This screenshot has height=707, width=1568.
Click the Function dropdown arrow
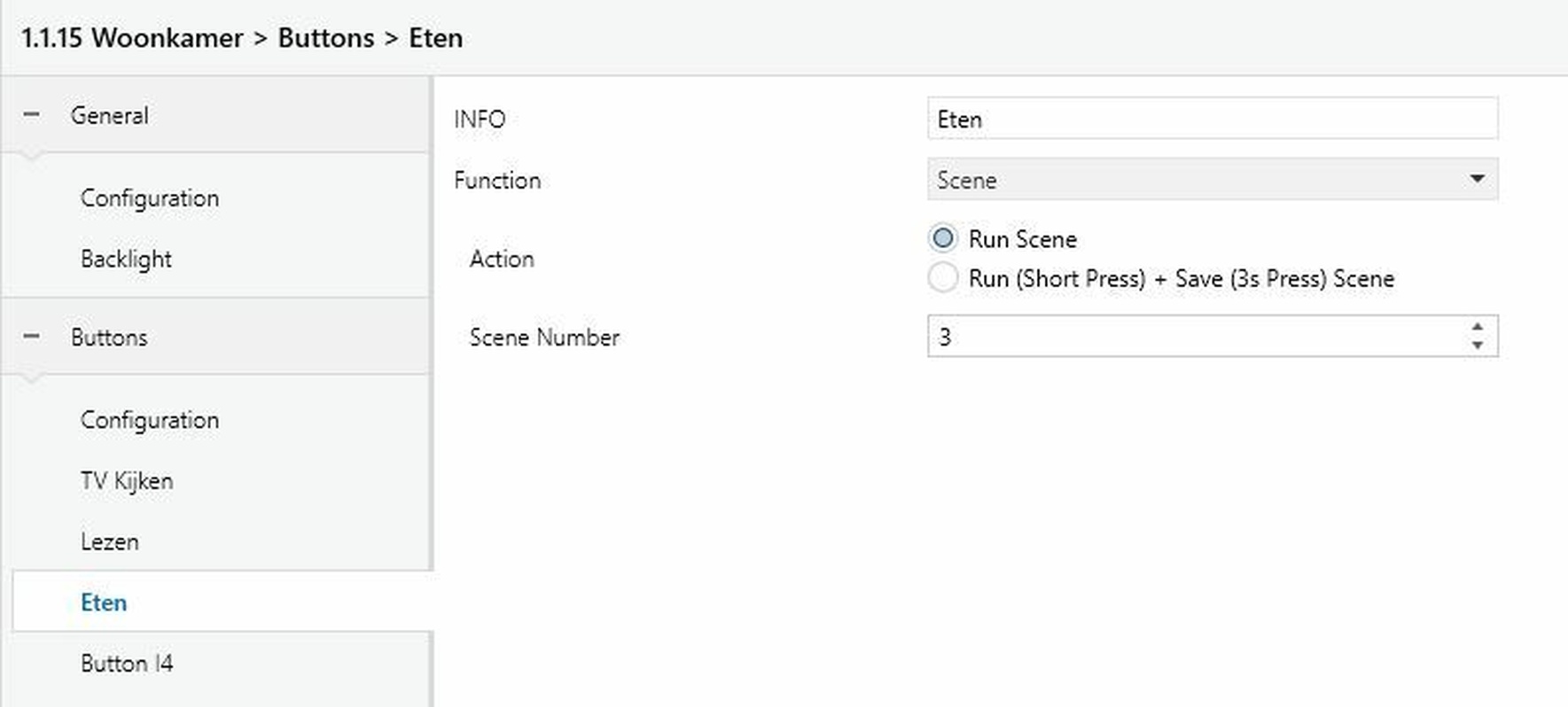pyautogui.click(x=1477, y=179)
